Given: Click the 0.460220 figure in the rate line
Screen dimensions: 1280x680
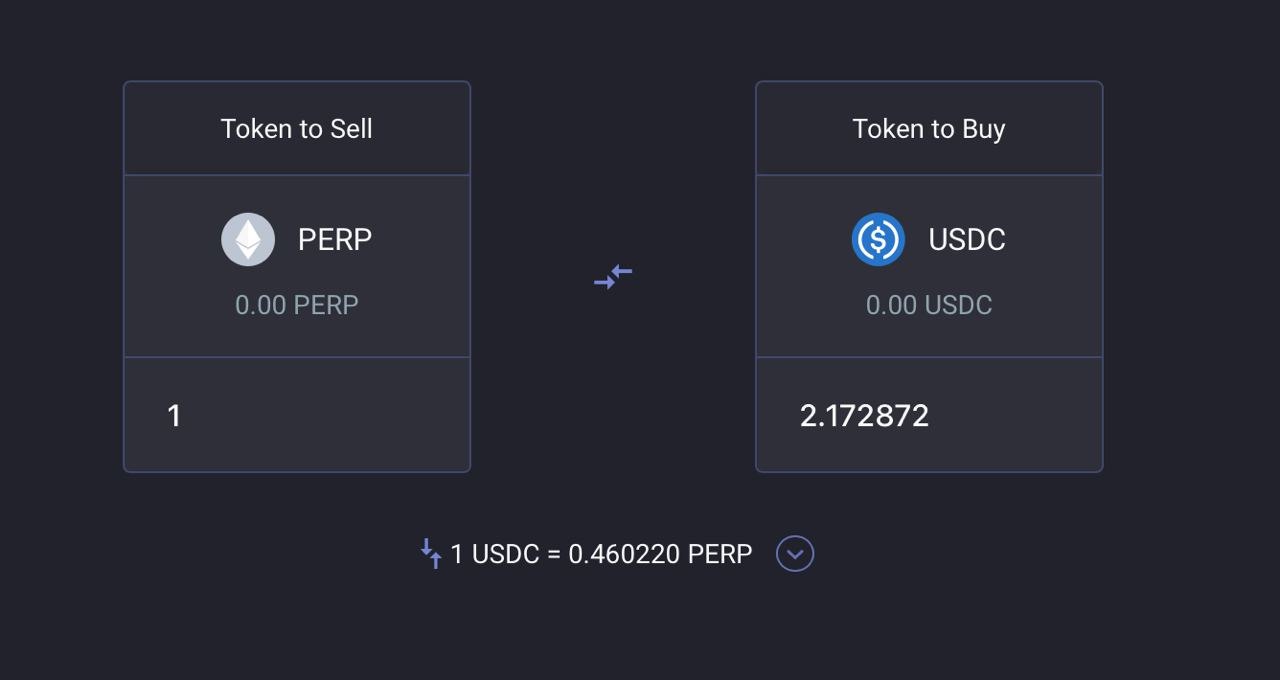Looking at the screenshot, I should click(624, 554).
